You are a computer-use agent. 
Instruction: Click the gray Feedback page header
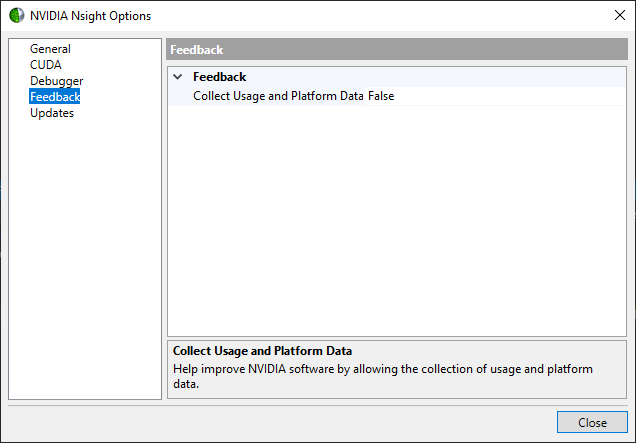(x=397, y=49)
